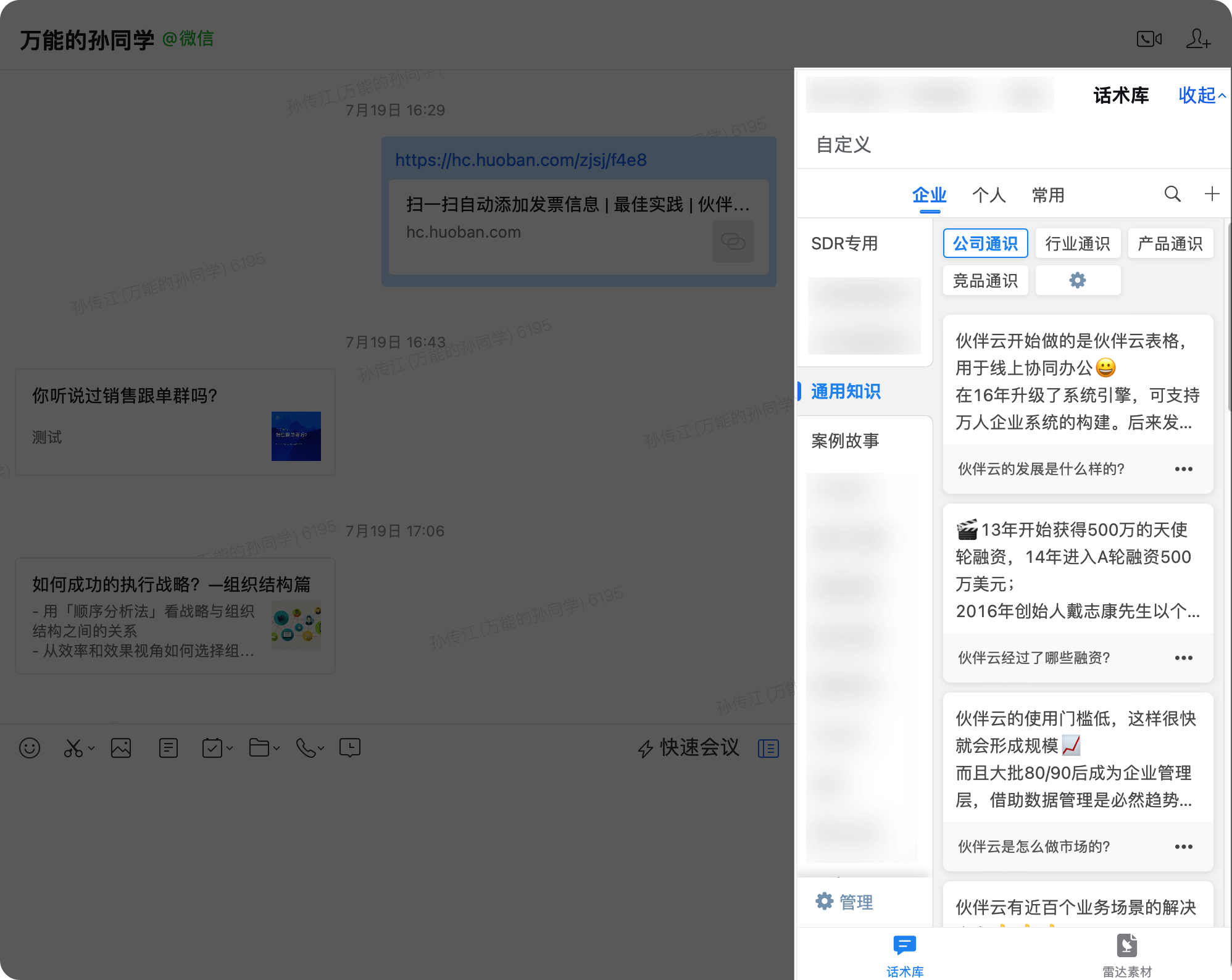Click the add member icon
1232x980 pixels.
click(1197, 39)
